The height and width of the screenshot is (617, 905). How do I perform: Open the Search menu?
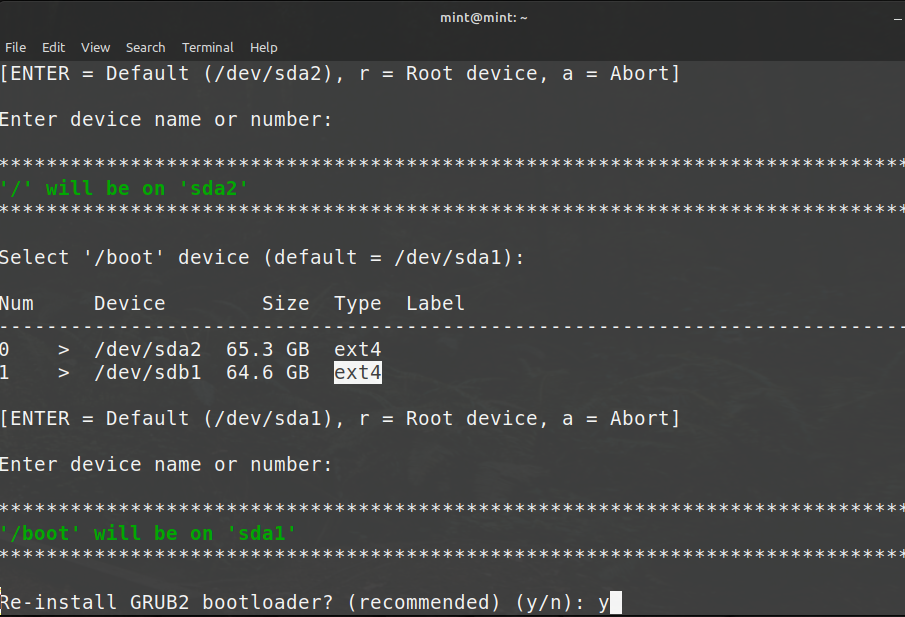pyautogui.click(x=145, y=47)
